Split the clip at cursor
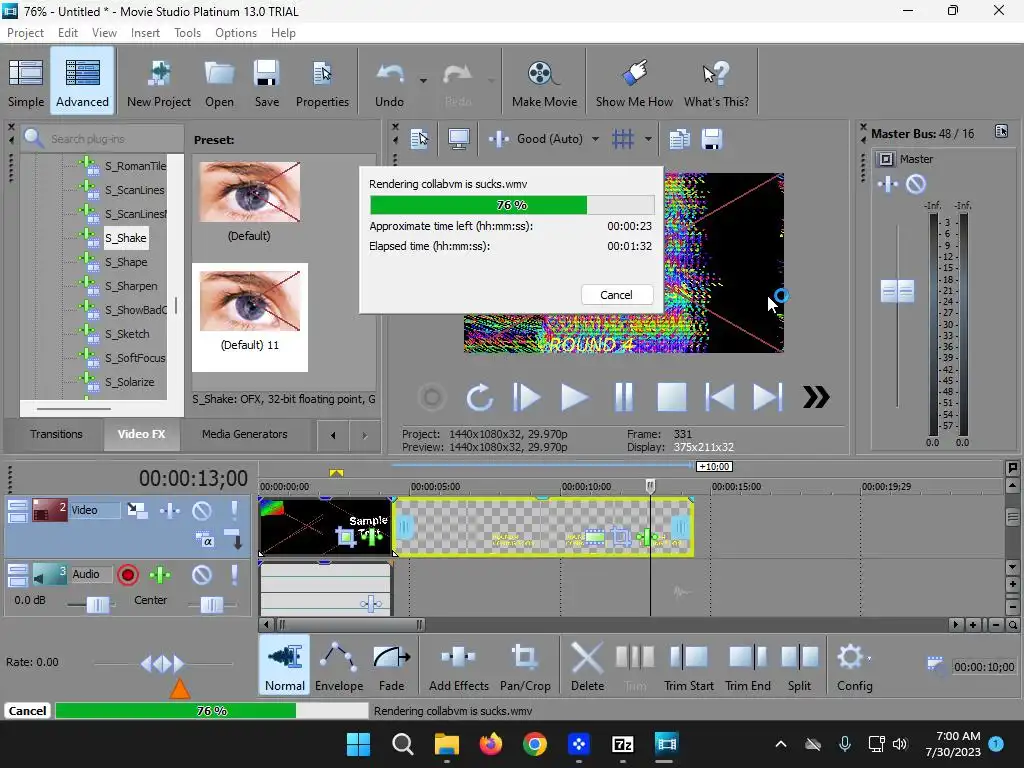Screen dimensions: 1024x768 799,666
